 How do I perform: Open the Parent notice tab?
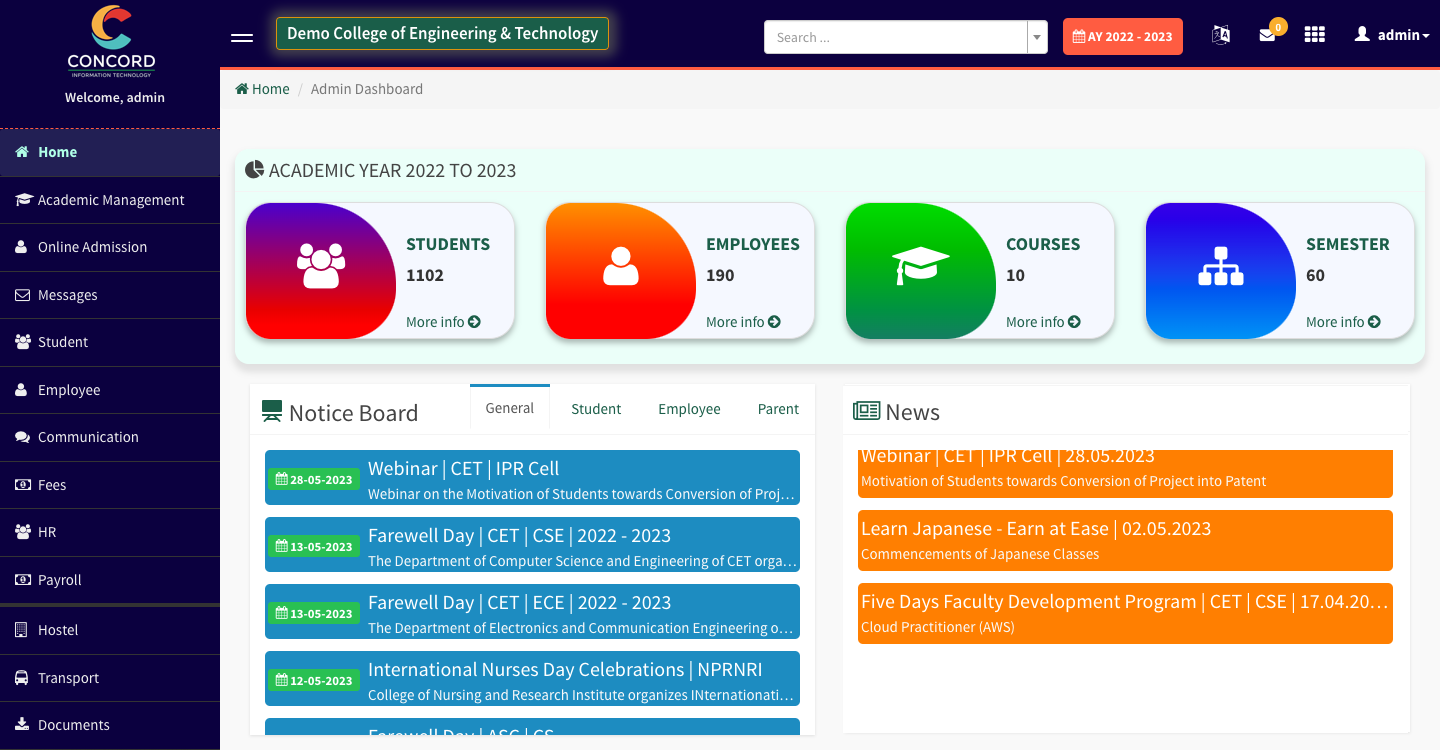777,409
